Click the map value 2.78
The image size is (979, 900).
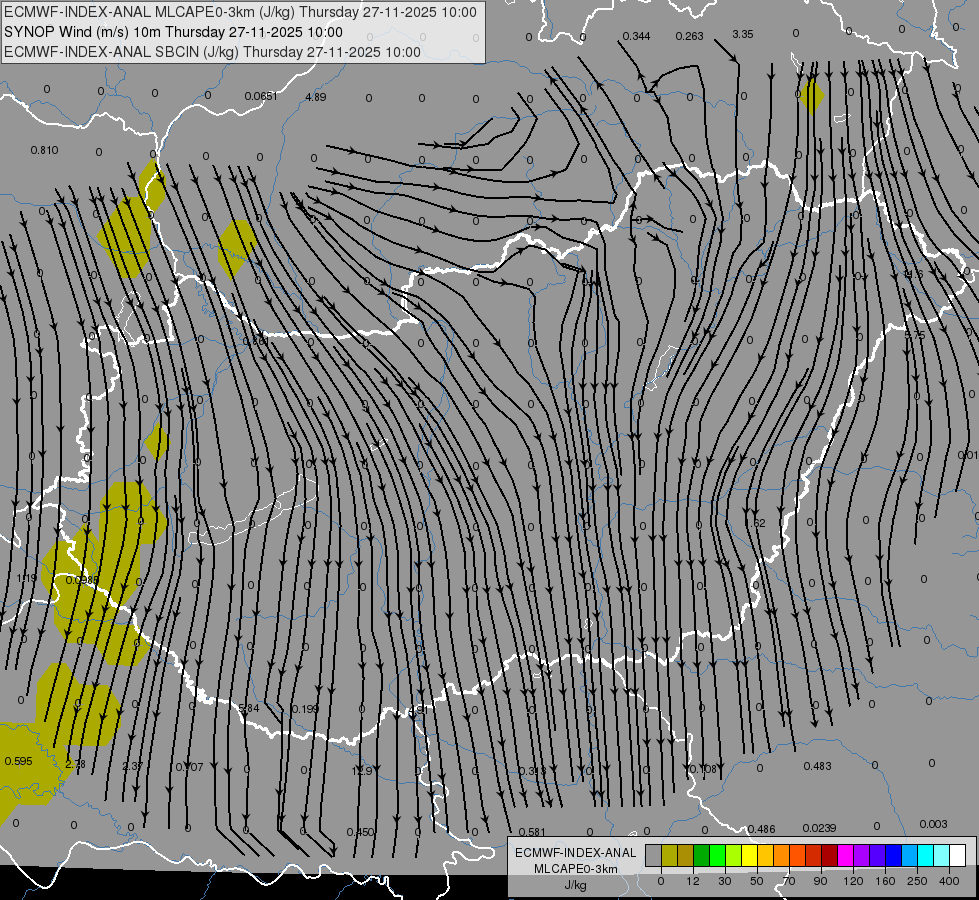75,764
